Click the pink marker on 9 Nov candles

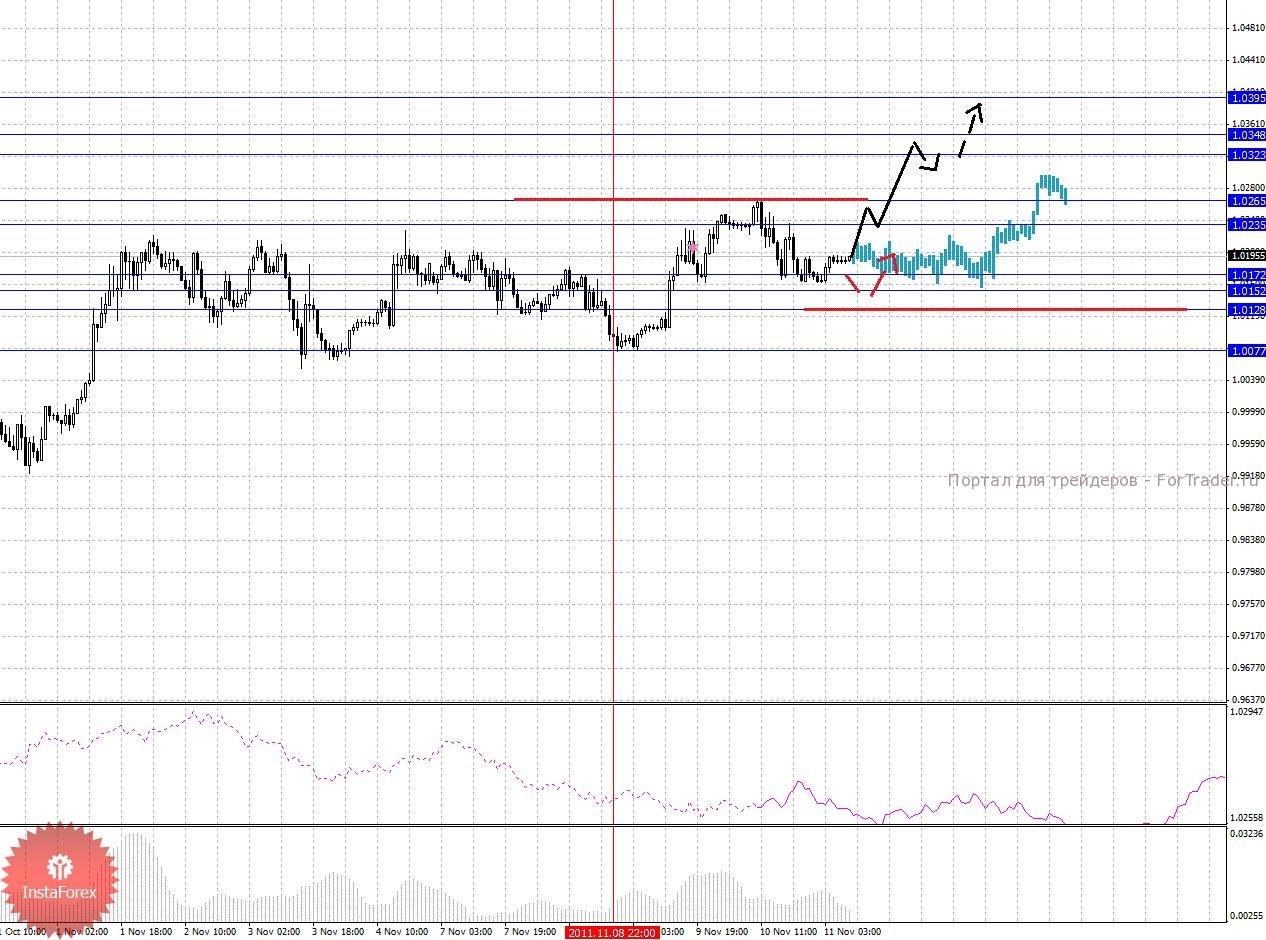click(692, 246)
